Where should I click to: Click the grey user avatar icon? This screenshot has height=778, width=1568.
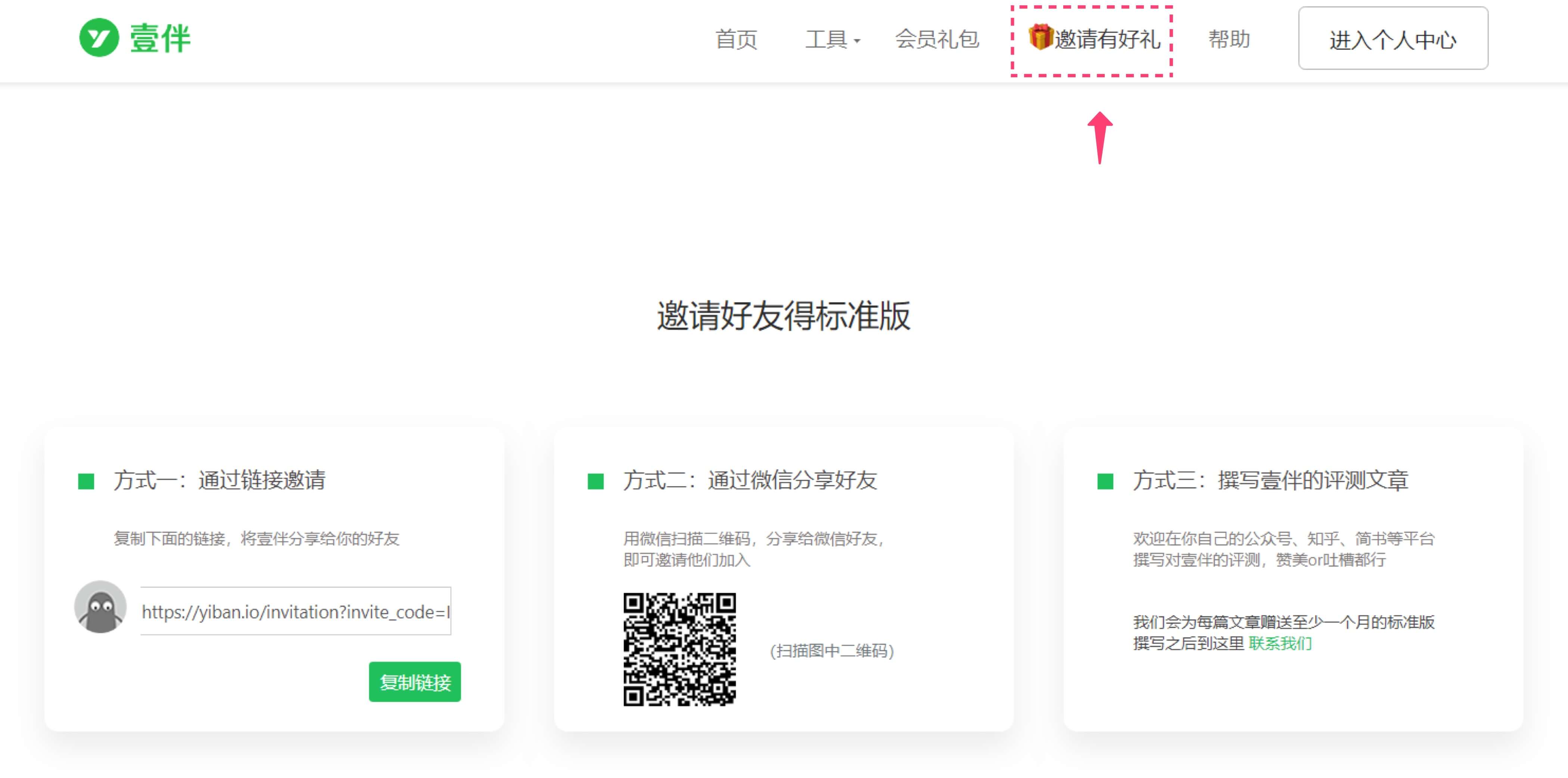[x=100, y=606]
